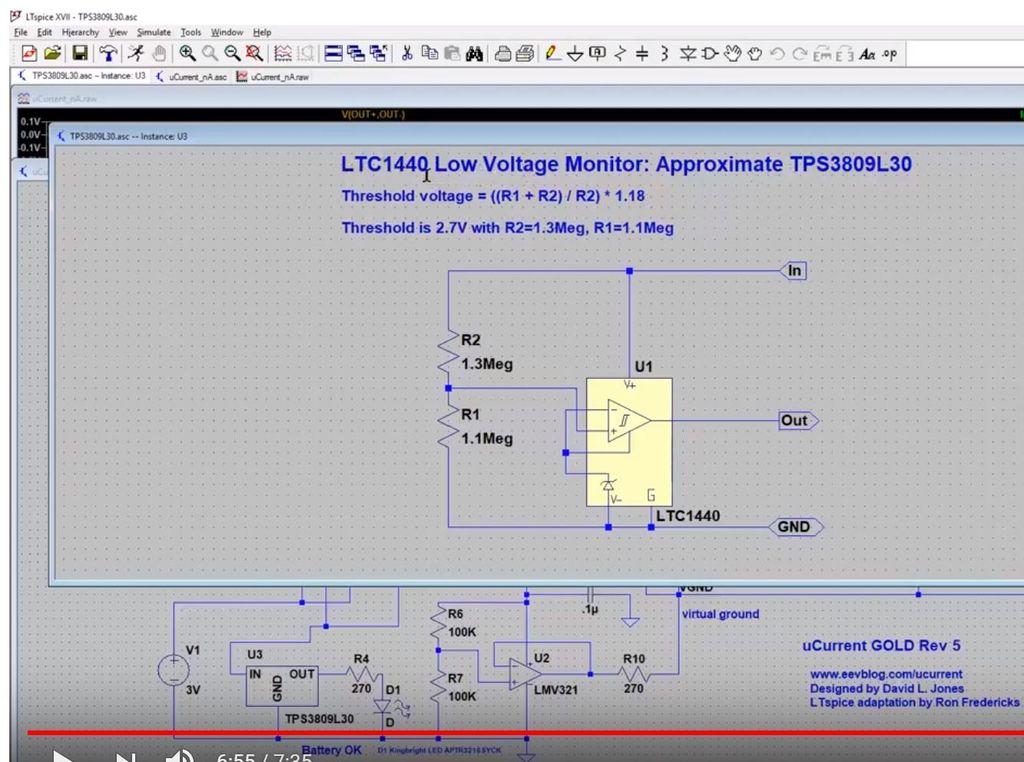Open the Window menu
Viewport: 1024px width, 762px height.
[227, 32]
